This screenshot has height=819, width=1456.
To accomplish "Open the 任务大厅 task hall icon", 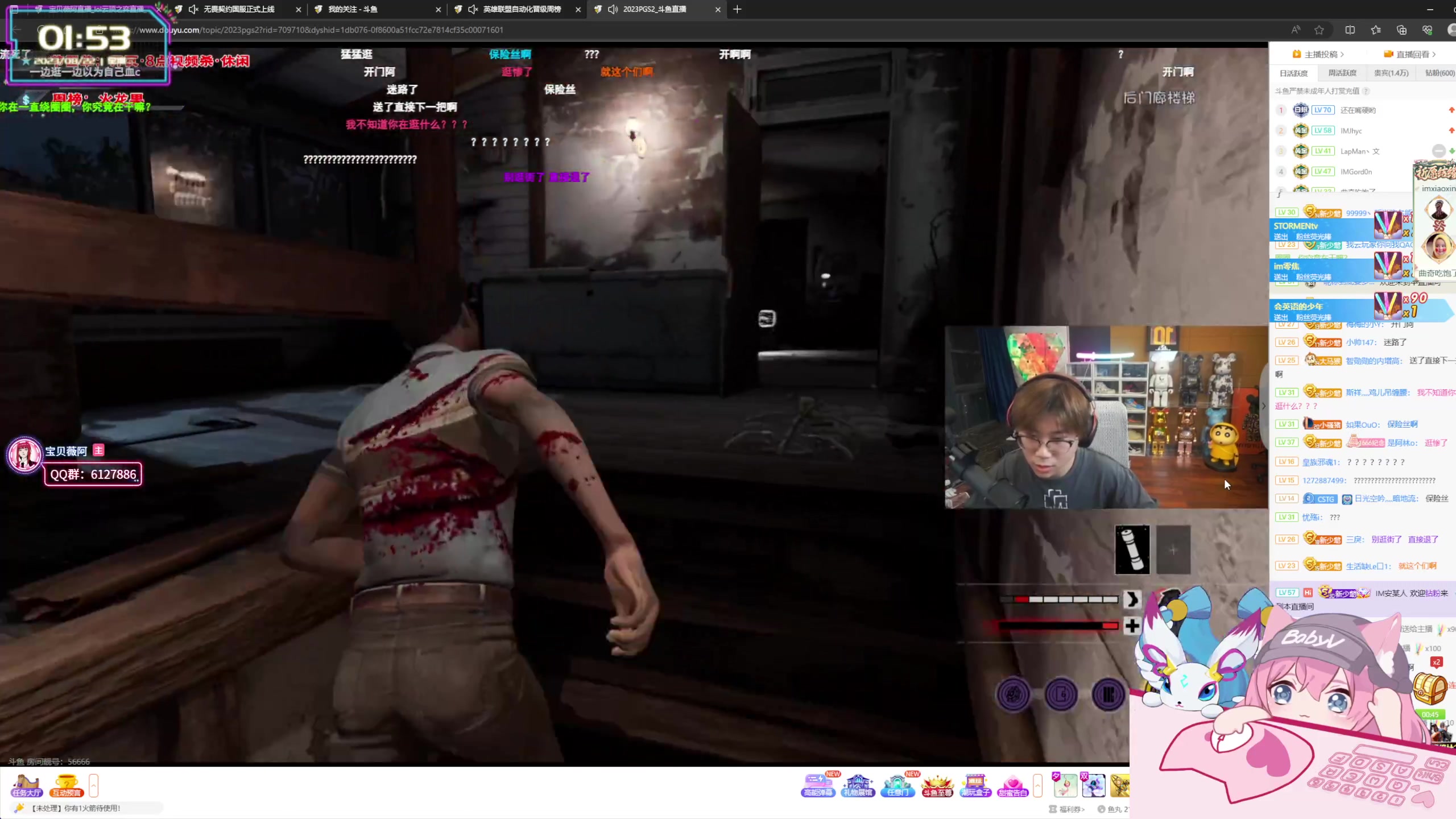I will 27,785.
